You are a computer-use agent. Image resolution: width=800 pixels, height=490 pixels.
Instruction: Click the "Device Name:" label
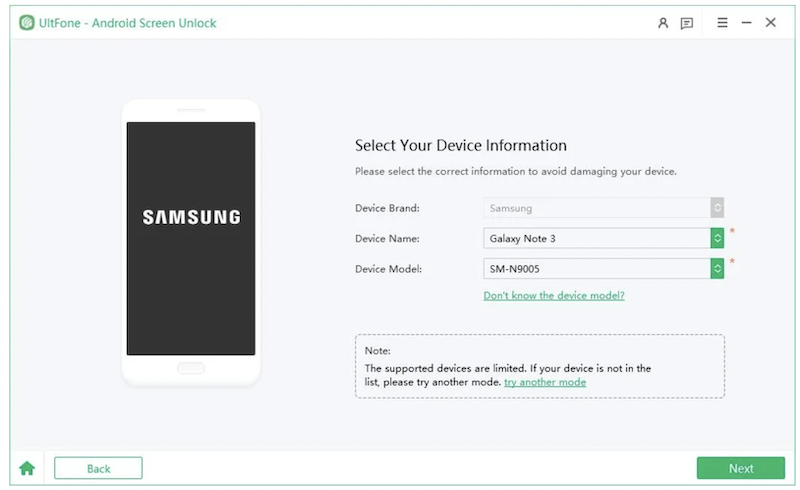click(x=387, y=238)
